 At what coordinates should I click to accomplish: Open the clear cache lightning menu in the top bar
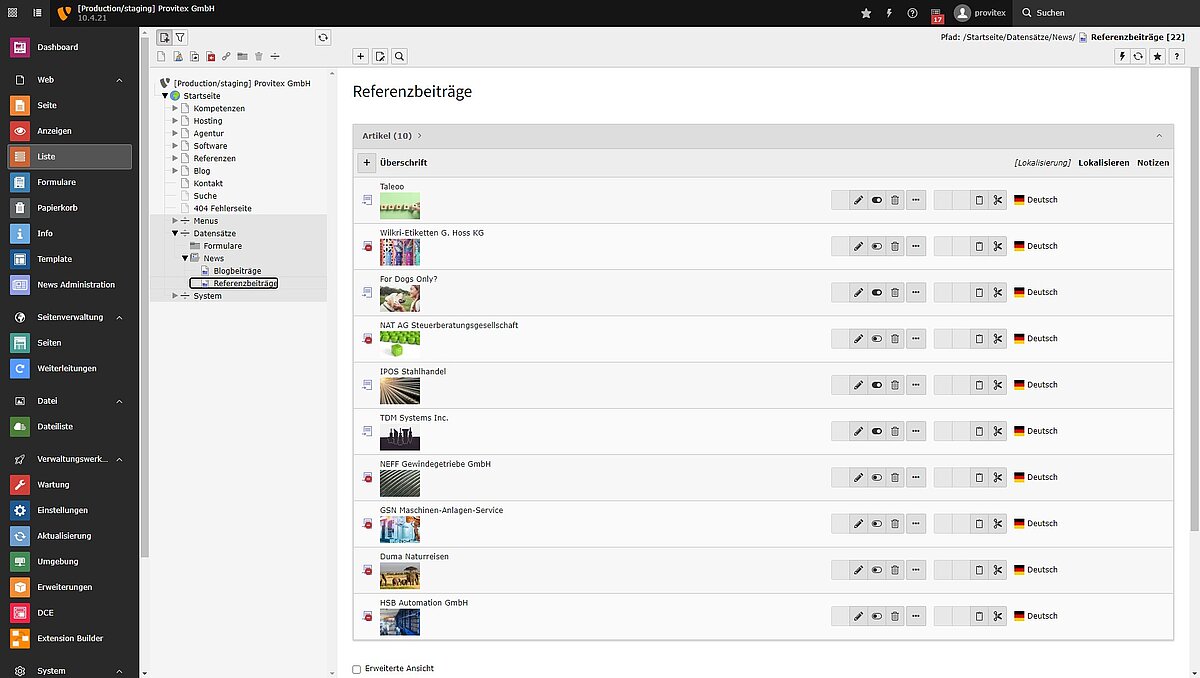coord(889,13)
